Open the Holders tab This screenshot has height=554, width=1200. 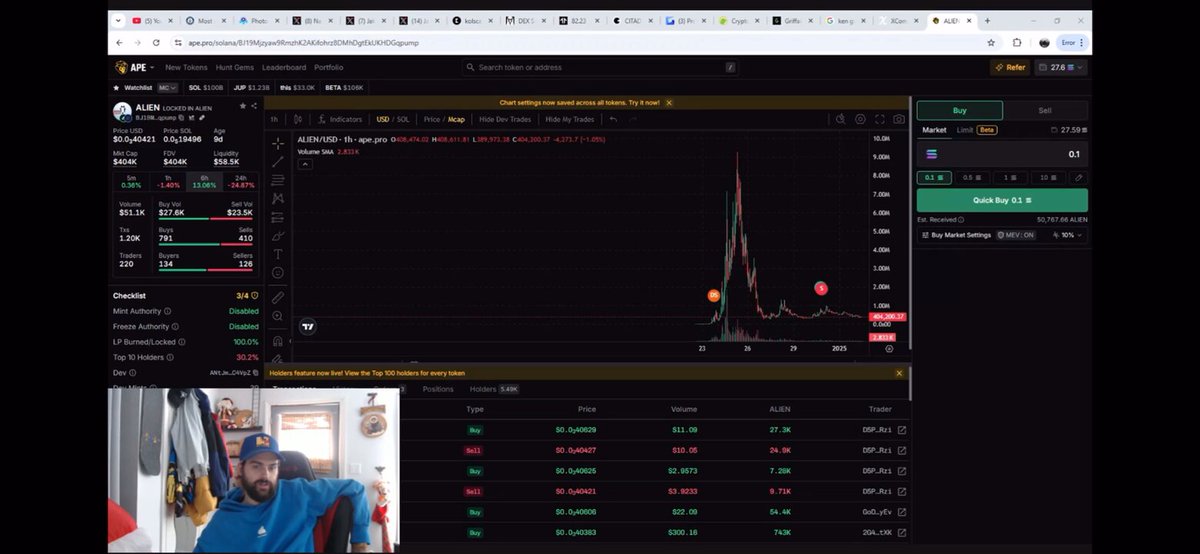point(494,389)
